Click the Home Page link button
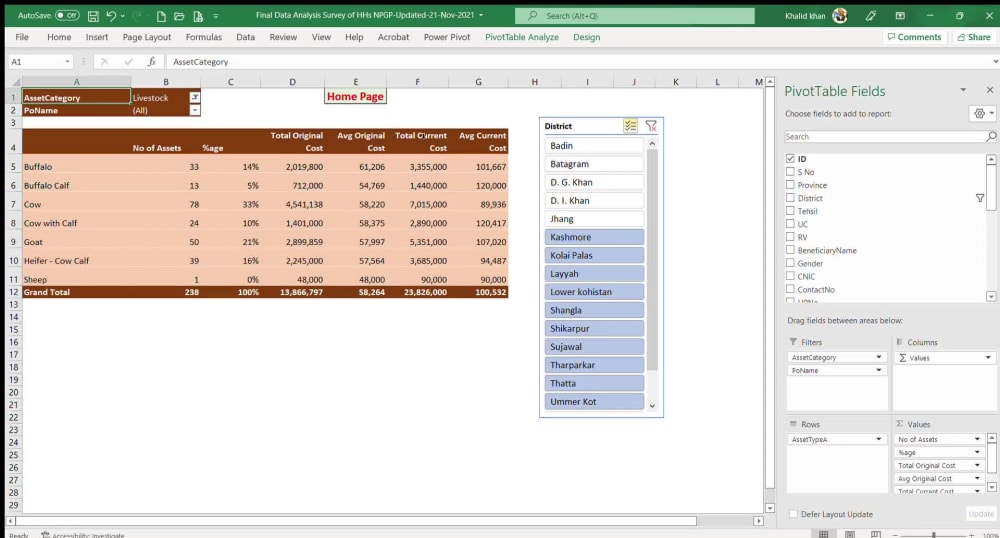The width and height of the screenshot is (1000, 538). (355, 97)
